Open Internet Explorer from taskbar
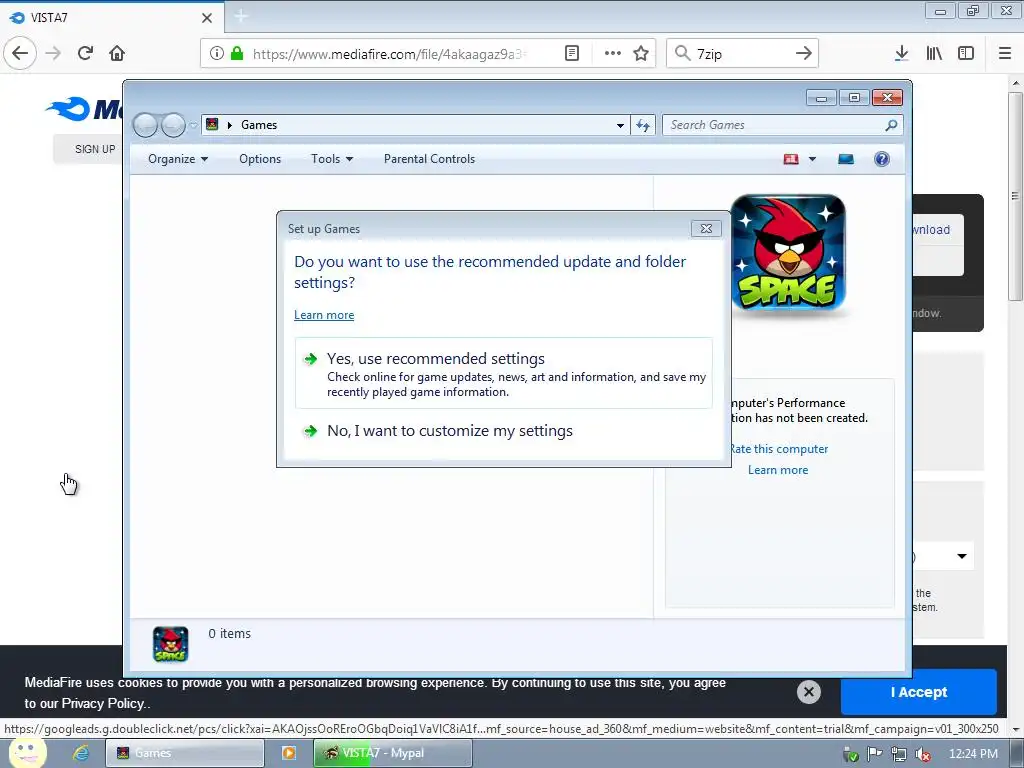 [80, 753]
